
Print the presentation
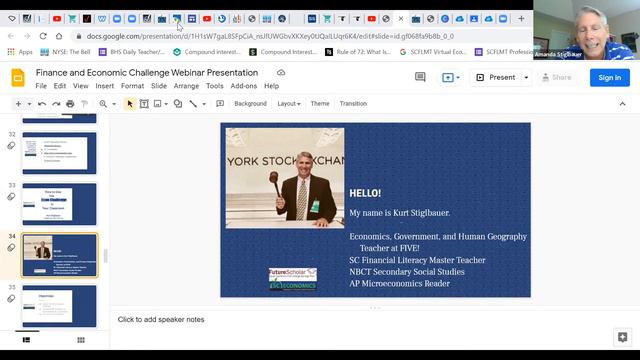(x=70, y=104)
